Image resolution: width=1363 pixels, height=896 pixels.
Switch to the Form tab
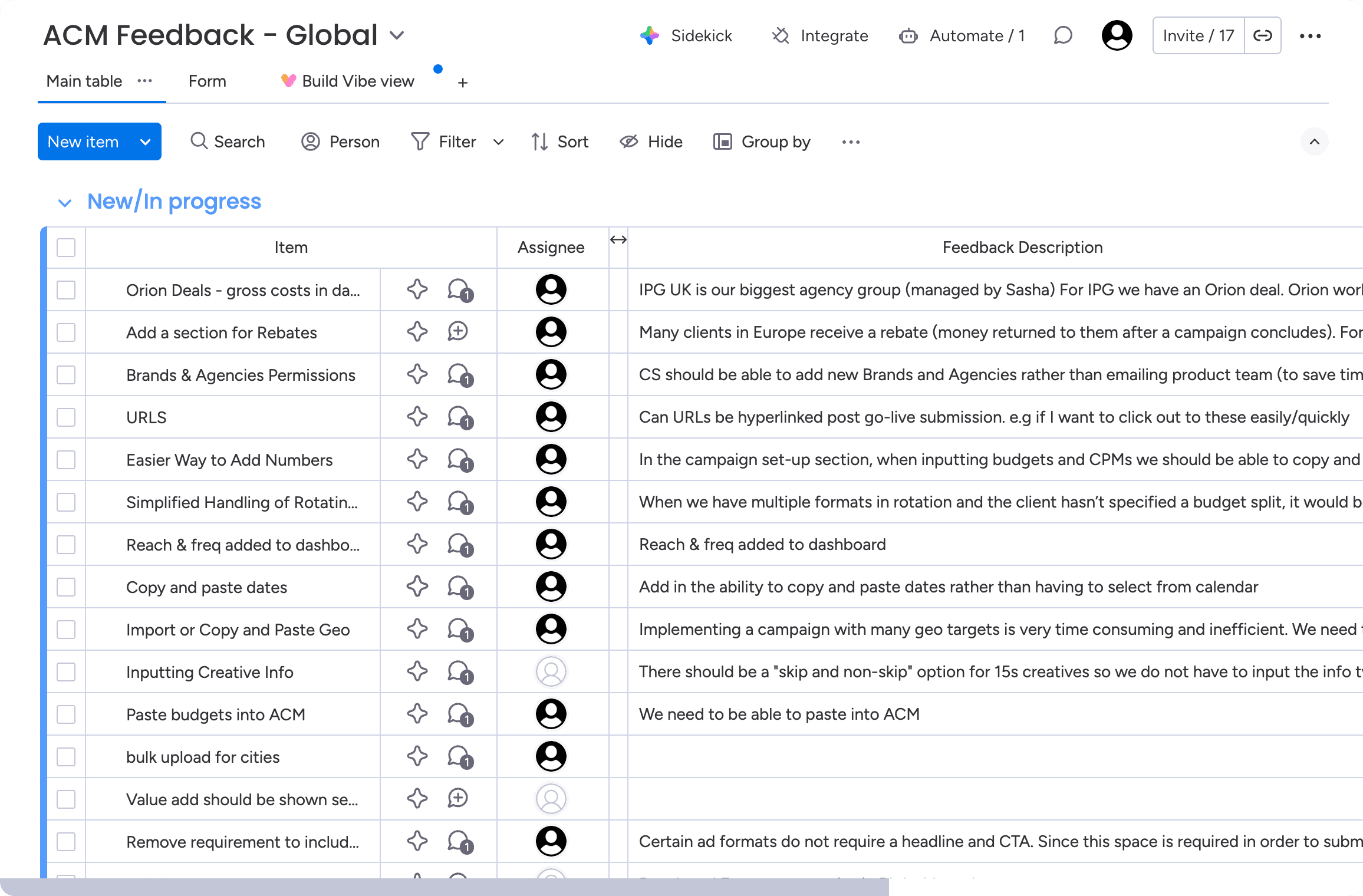[x=207, y=81]
